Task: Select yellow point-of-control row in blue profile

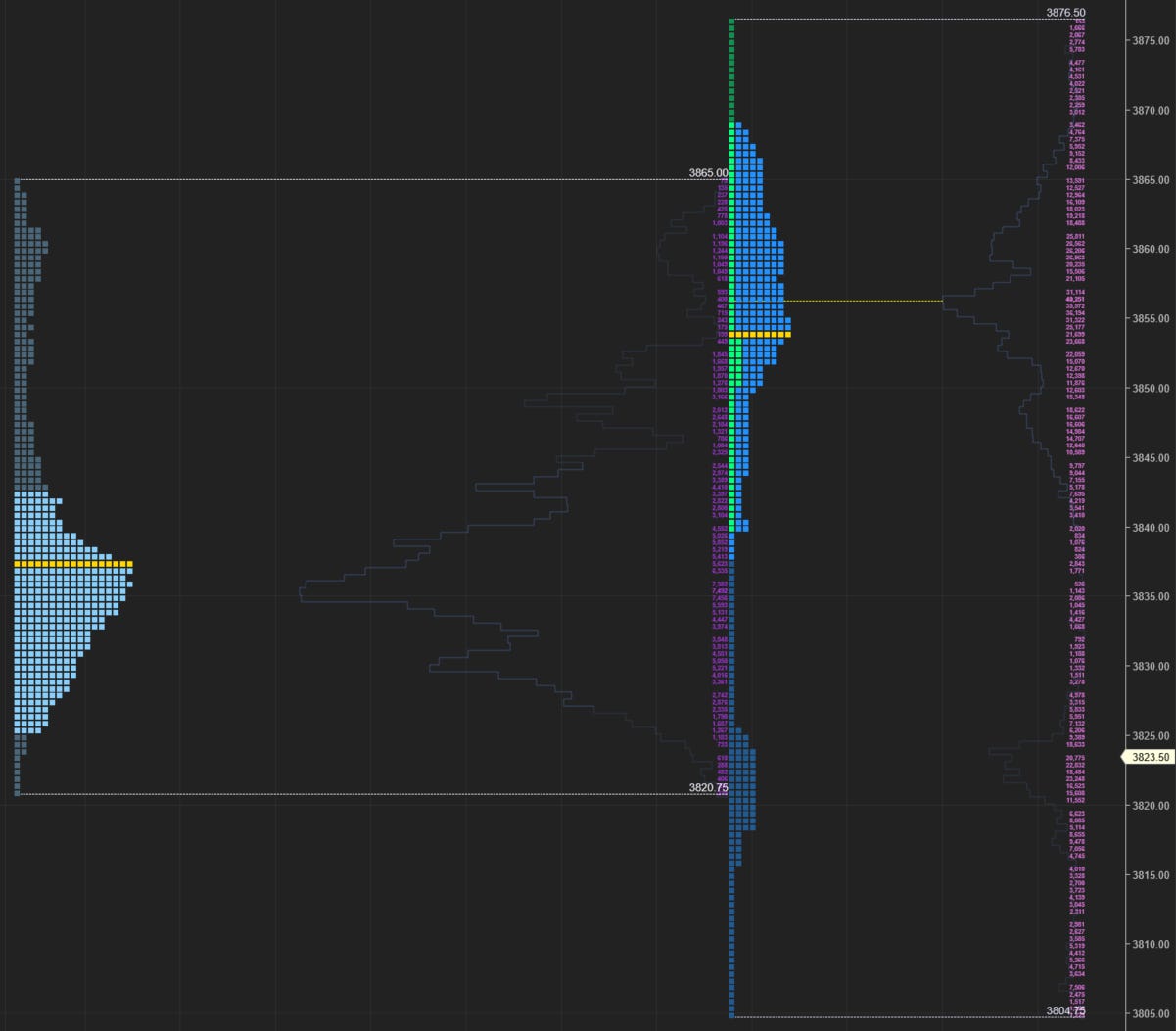Action: point(760,335)
